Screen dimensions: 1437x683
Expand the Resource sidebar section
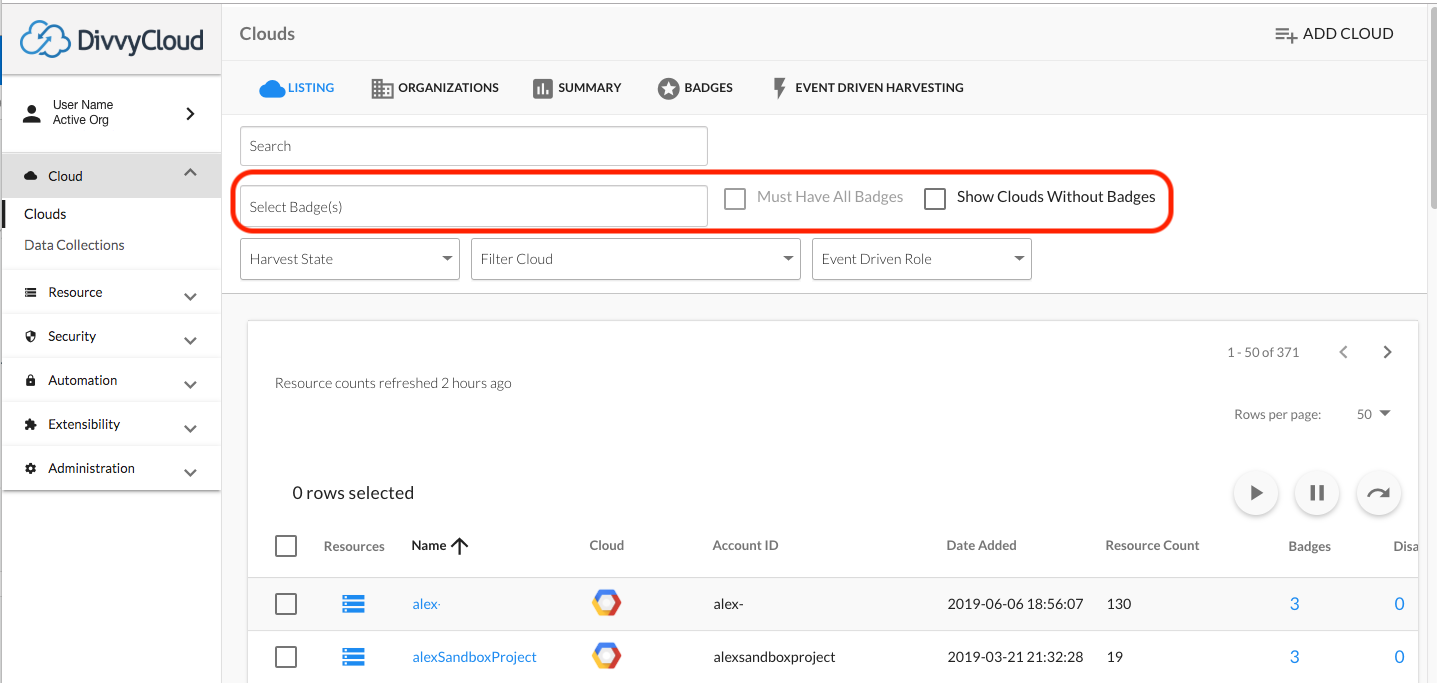(x=190, y=297)
